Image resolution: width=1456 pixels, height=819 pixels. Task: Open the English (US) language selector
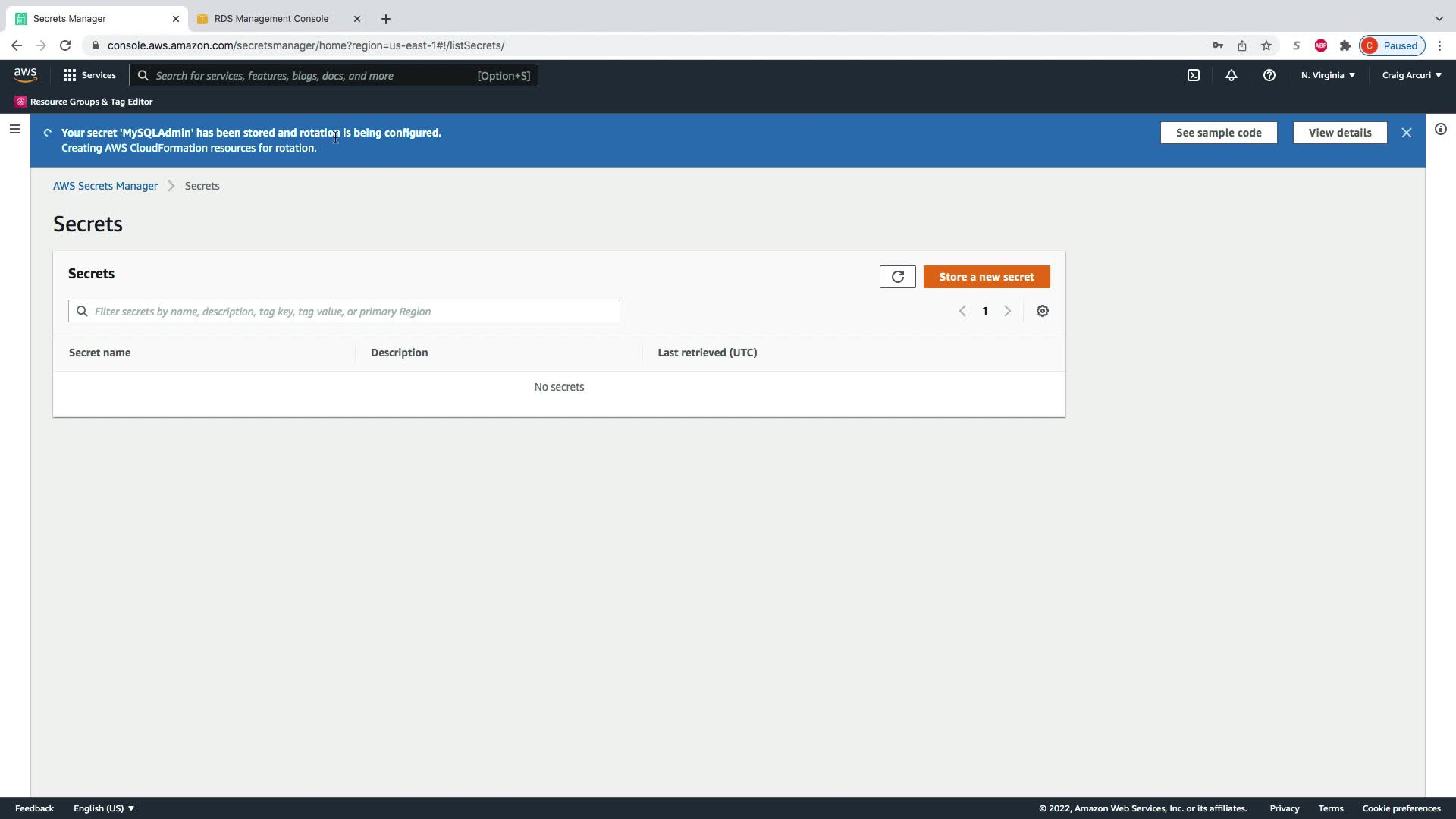pos(104,808)
